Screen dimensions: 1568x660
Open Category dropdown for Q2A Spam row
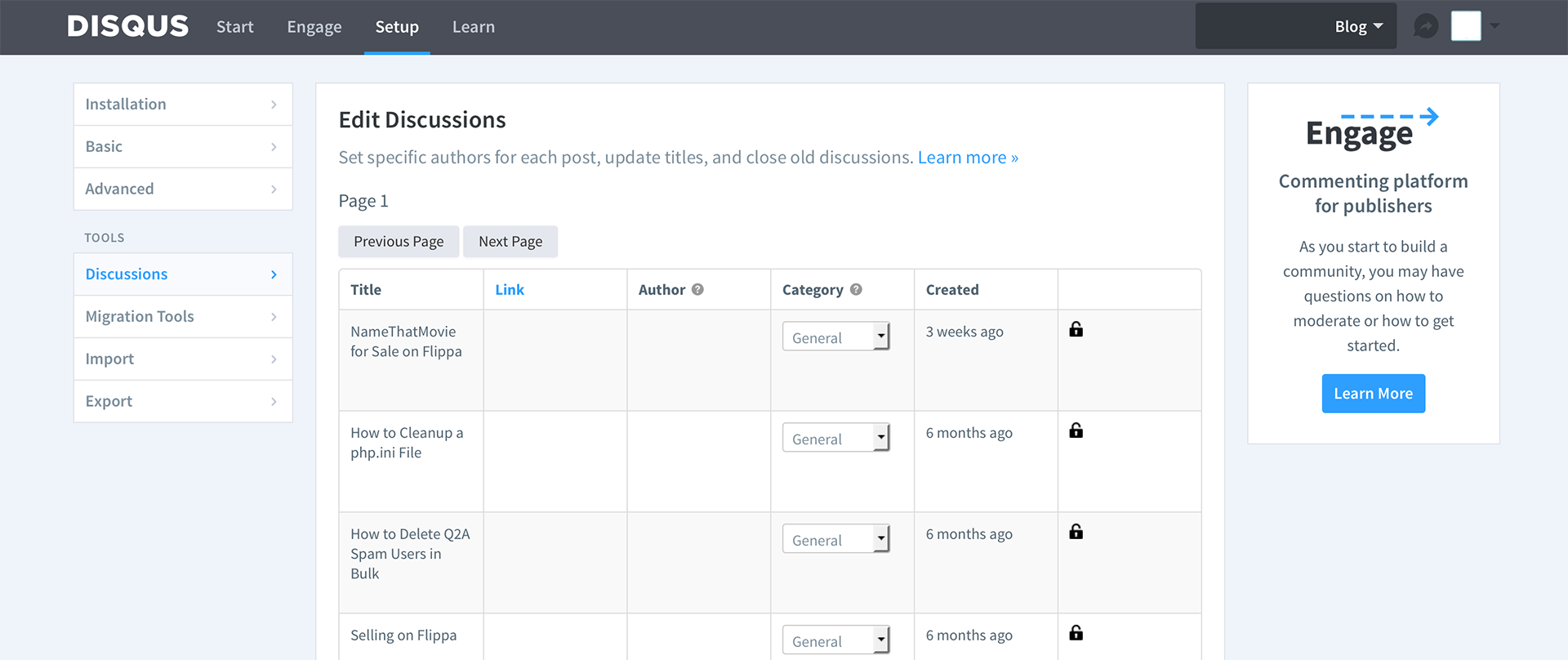[835, 539]
